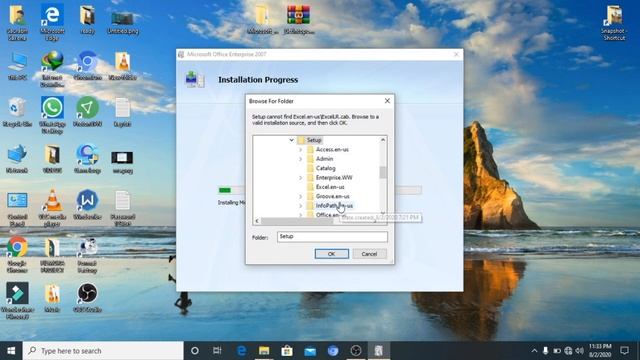The image size is (640, 360).
Task: Select the Enterprise.WW folder
Action: [x=334, y=178]
